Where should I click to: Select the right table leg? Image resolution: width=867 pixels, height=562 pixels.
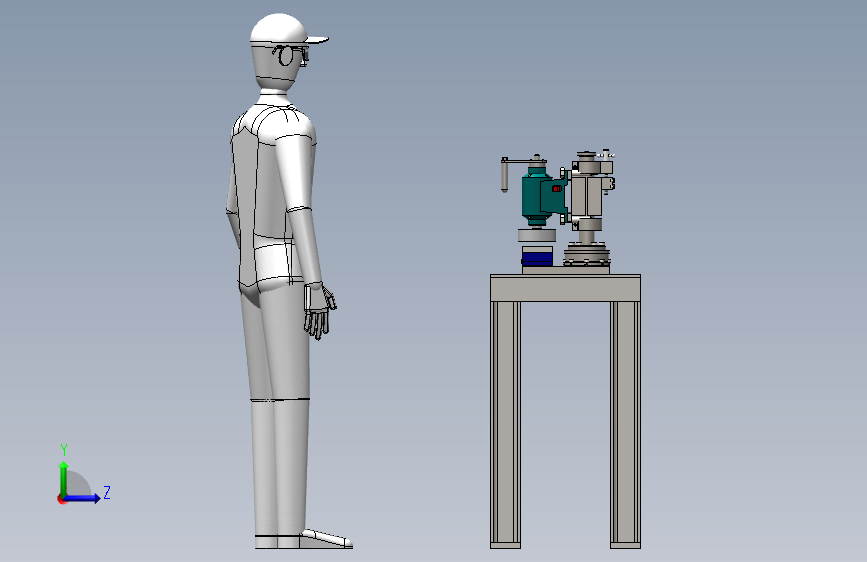point(625,425)
